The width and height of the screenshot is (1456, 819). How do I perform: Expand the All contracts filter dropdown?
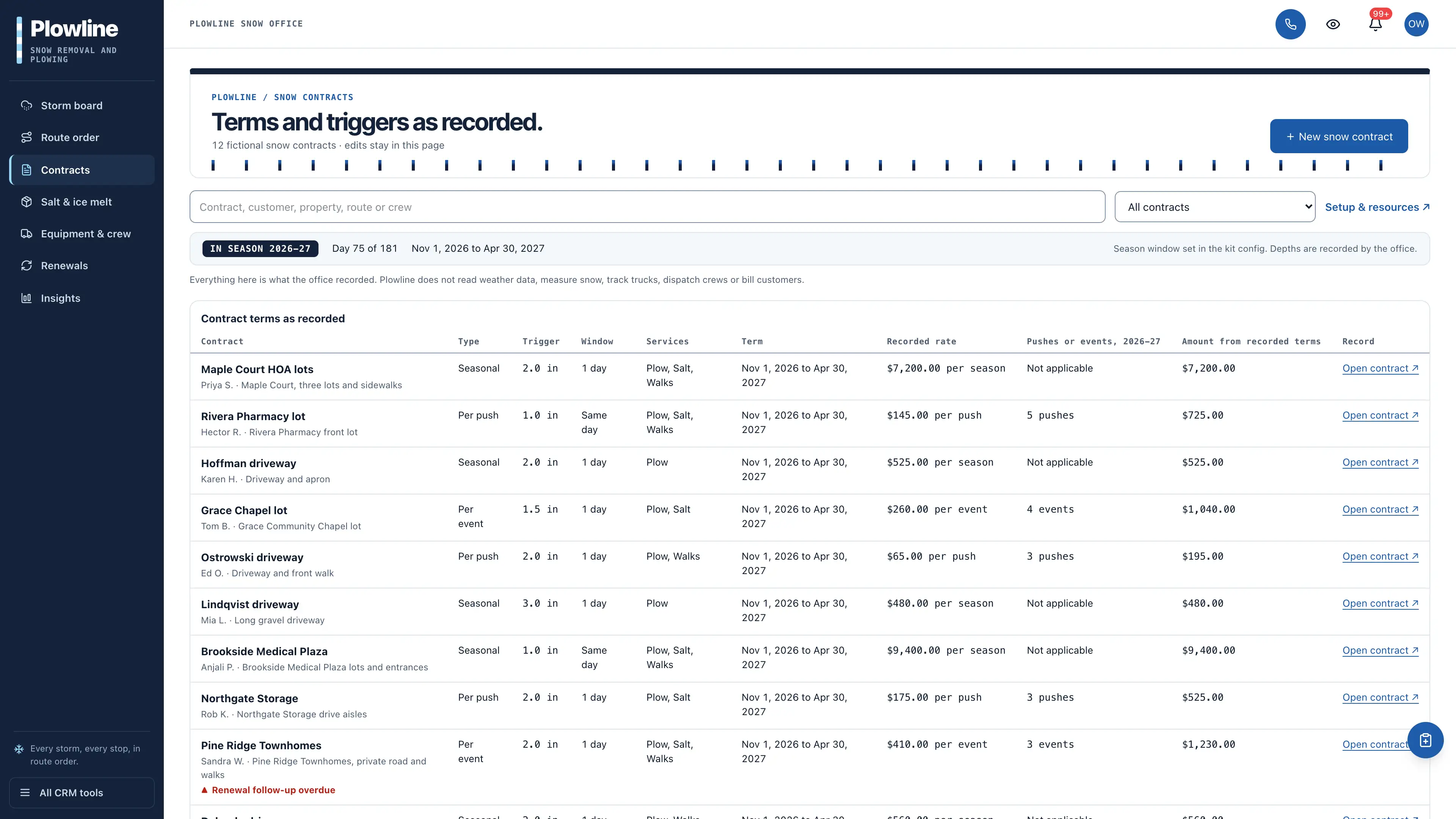(1214, 207)
